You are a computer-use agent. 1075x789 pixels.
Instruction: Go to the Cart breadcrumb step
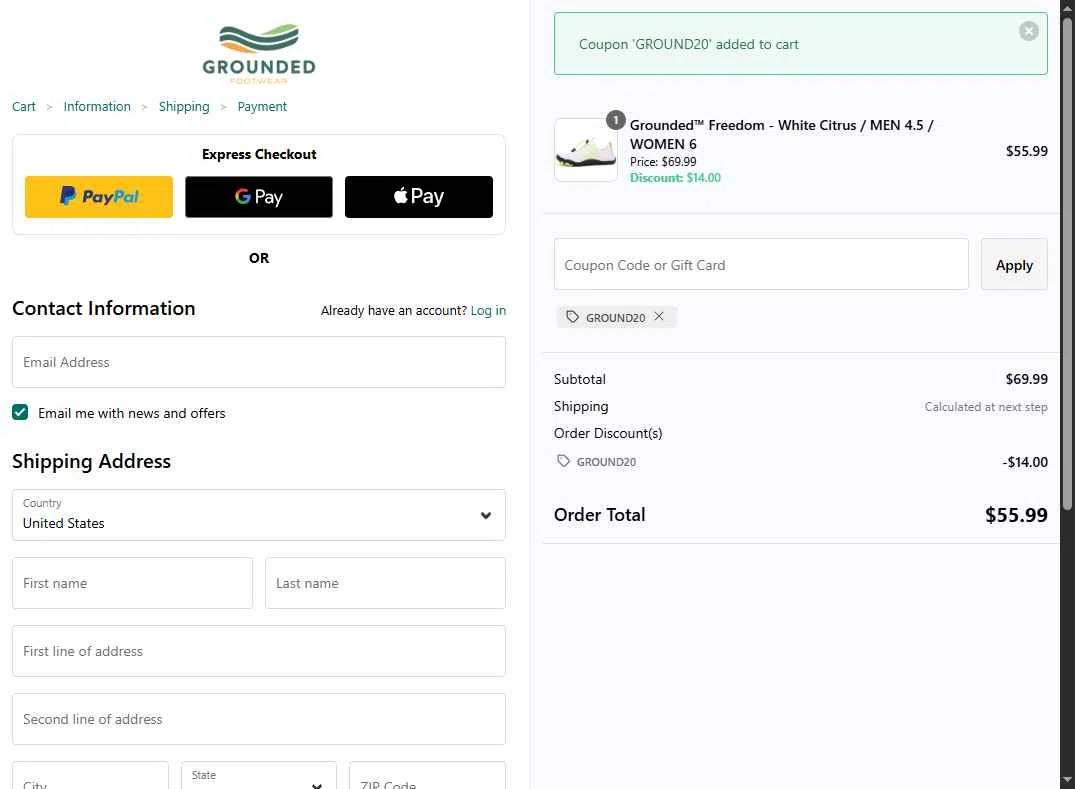24,106
